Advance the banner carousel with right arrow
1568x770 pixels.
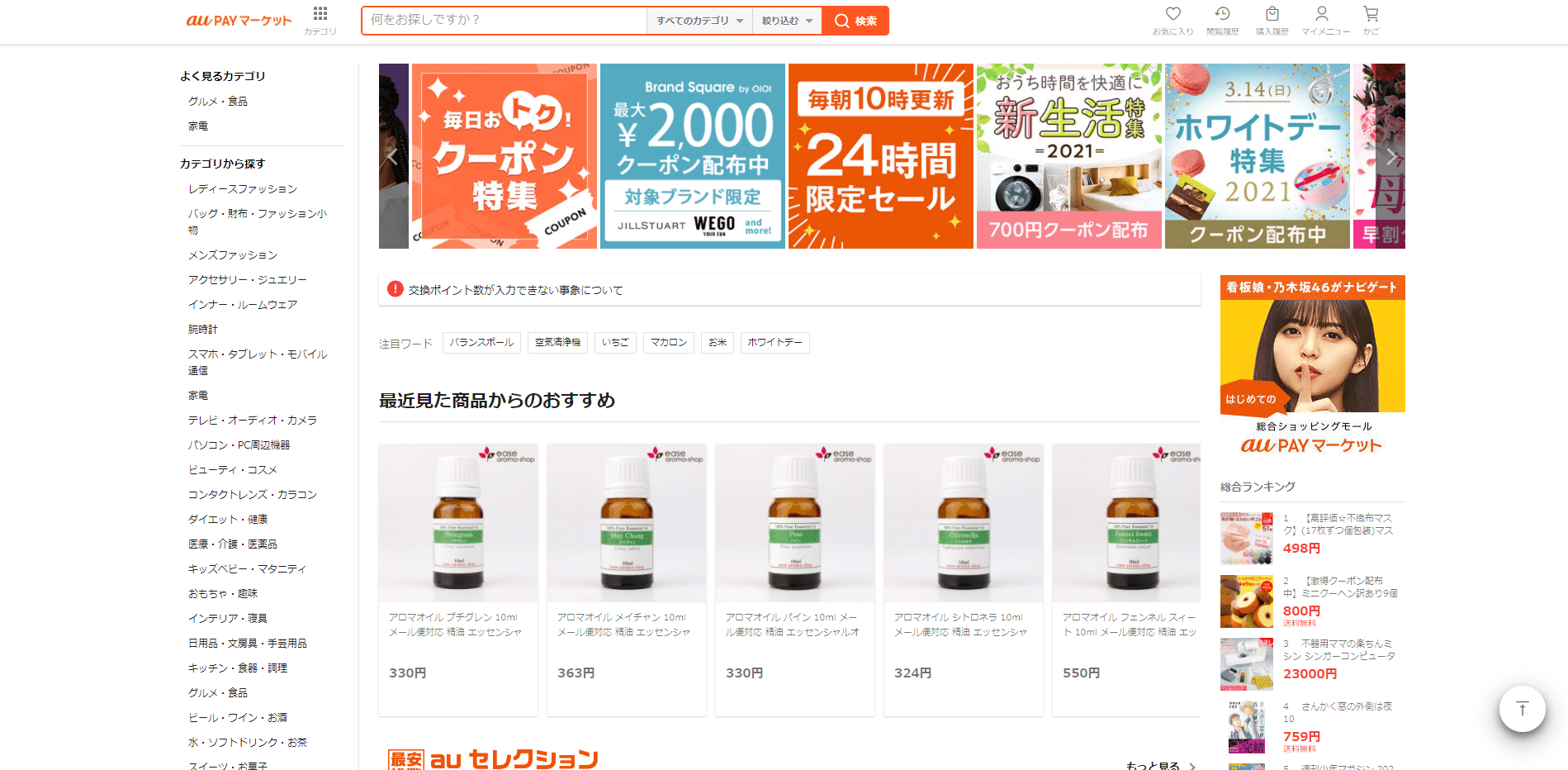(1392, 156)
